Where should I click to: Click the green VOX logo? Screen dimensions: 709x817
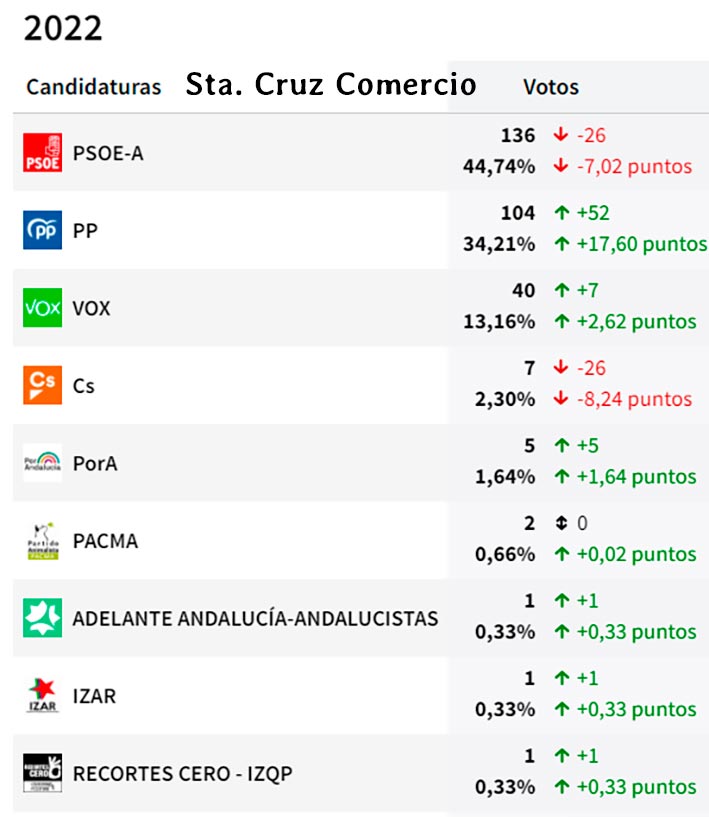(42, 307)
